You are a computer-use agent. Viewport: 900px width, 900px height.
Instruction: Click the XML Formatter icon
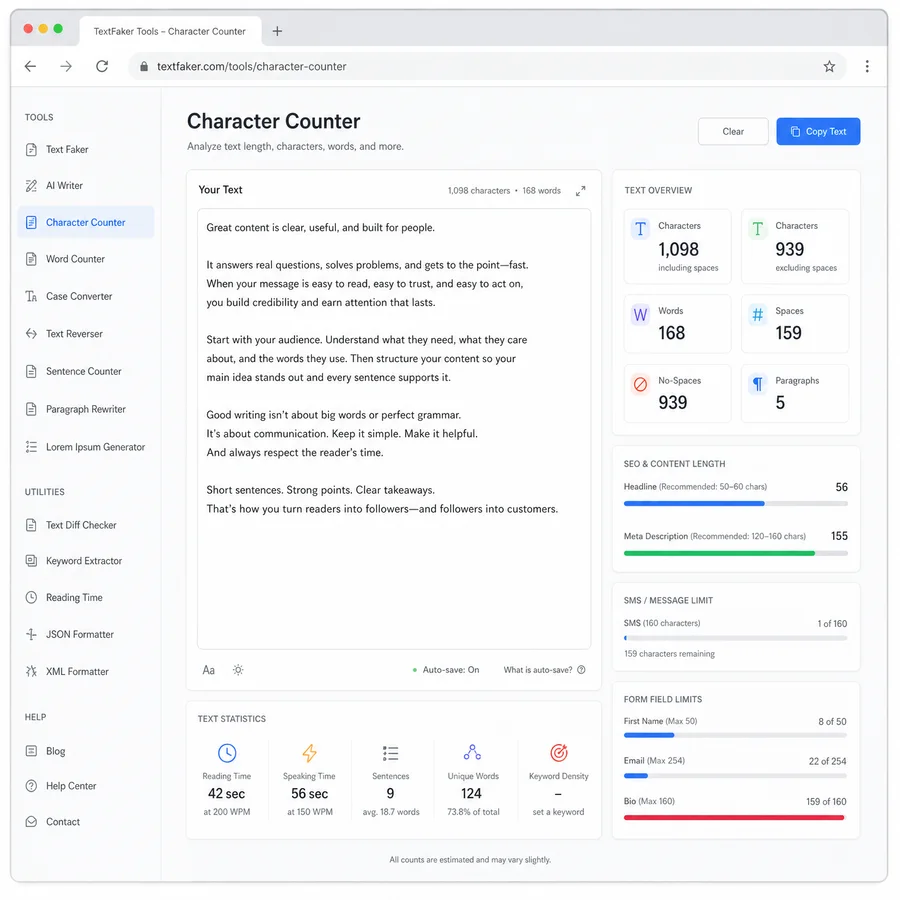click(32, 672)
